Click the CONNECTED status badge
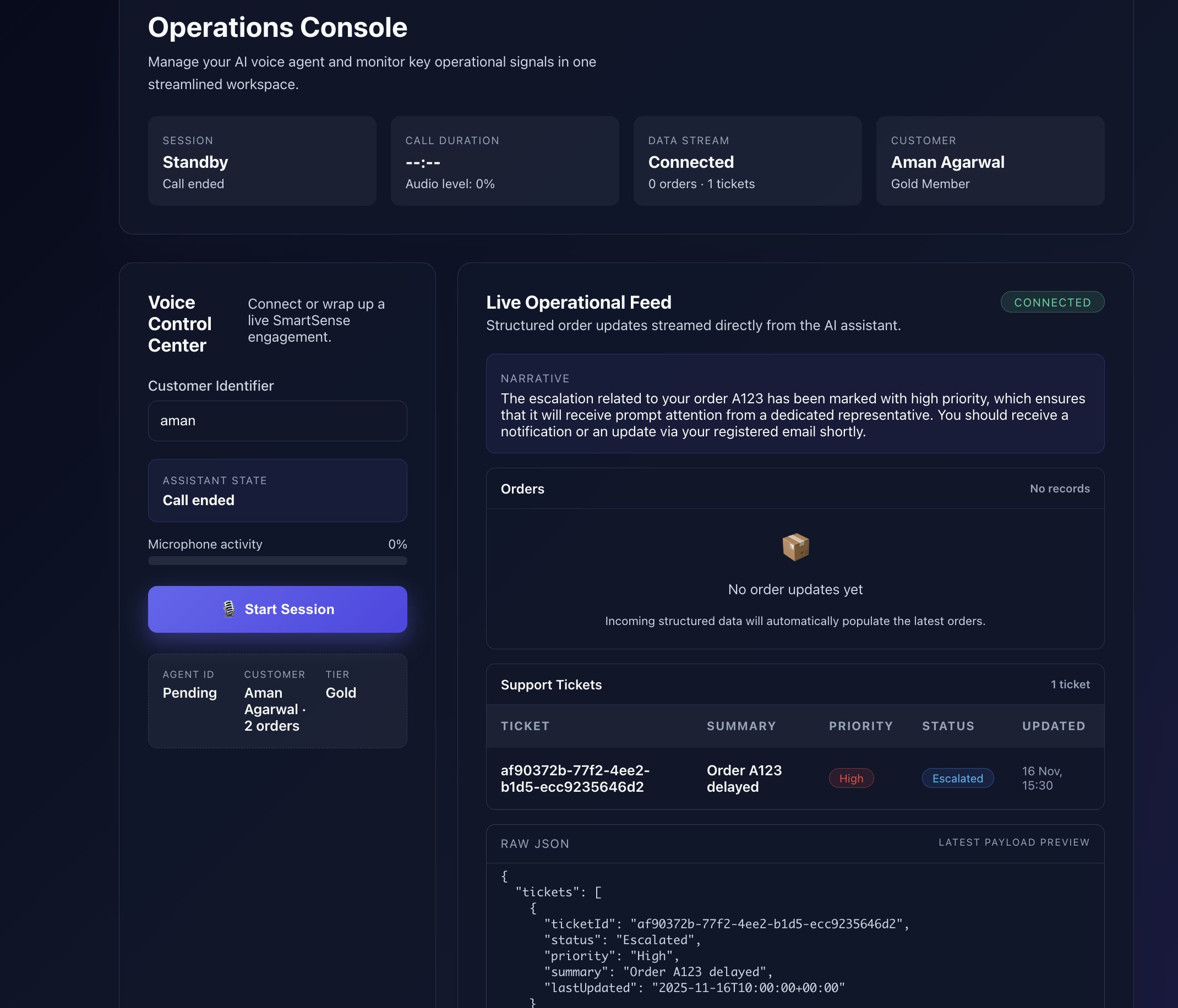 [1052, 302]
